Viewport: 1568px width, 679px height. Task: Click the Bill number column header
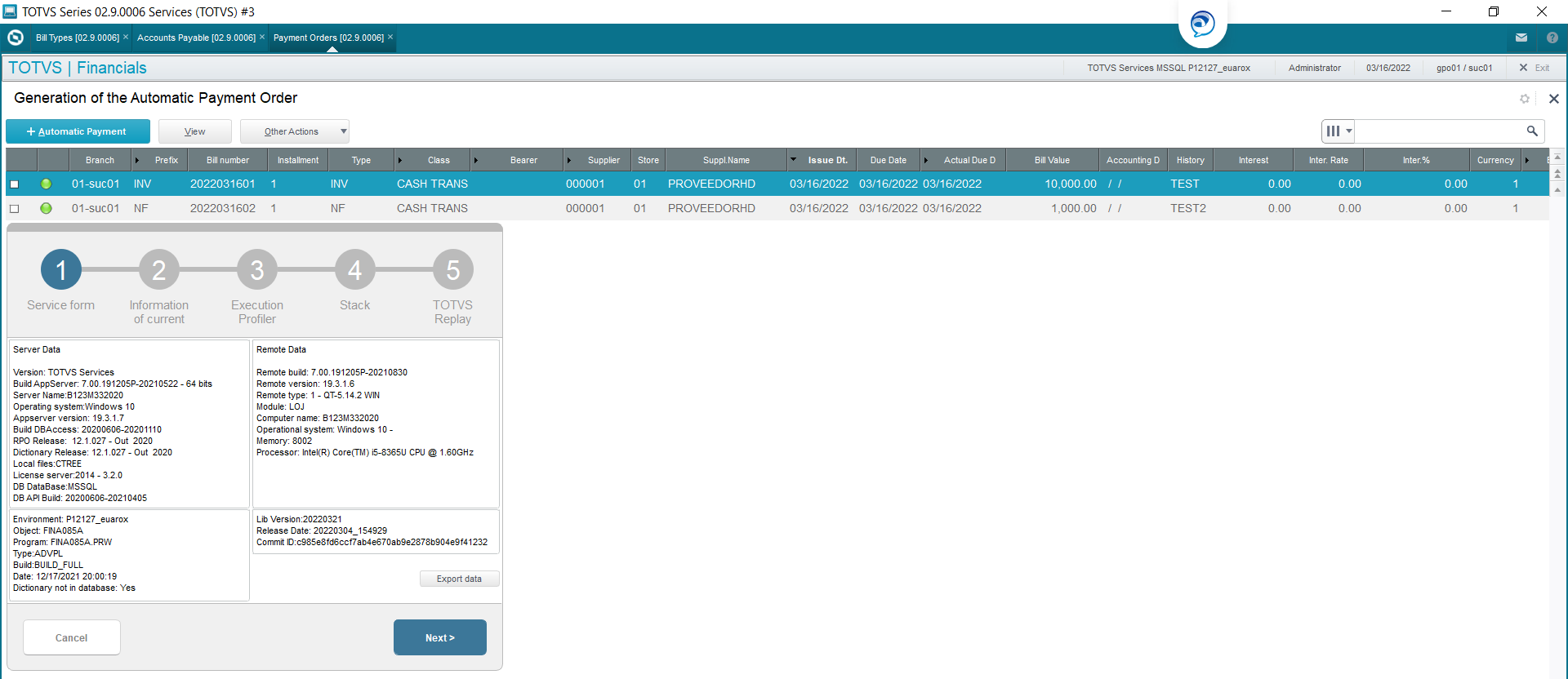228,160
